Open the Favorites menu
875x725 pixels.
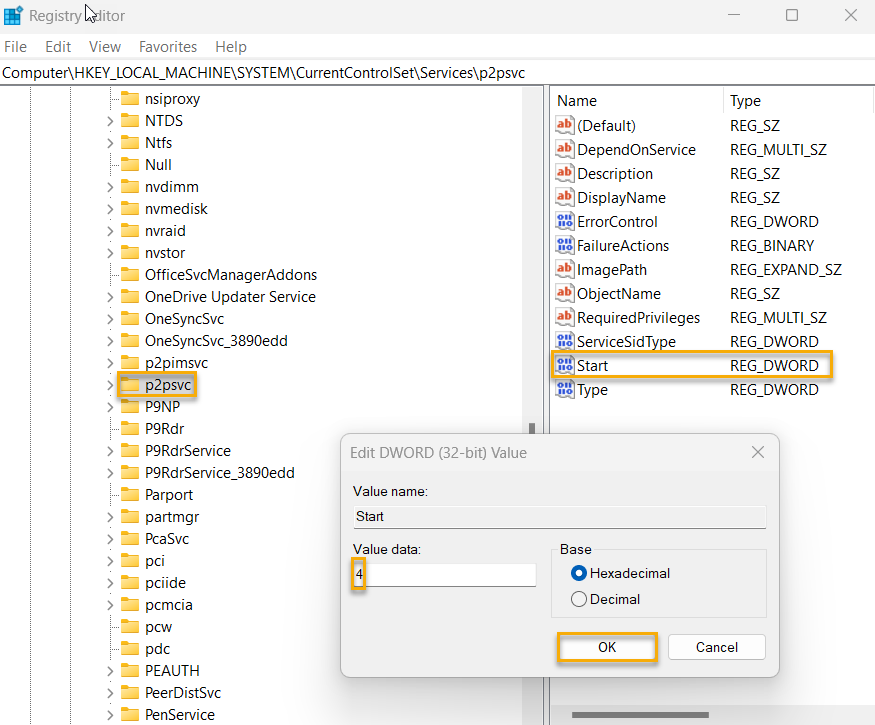click(x=167, y=46)
